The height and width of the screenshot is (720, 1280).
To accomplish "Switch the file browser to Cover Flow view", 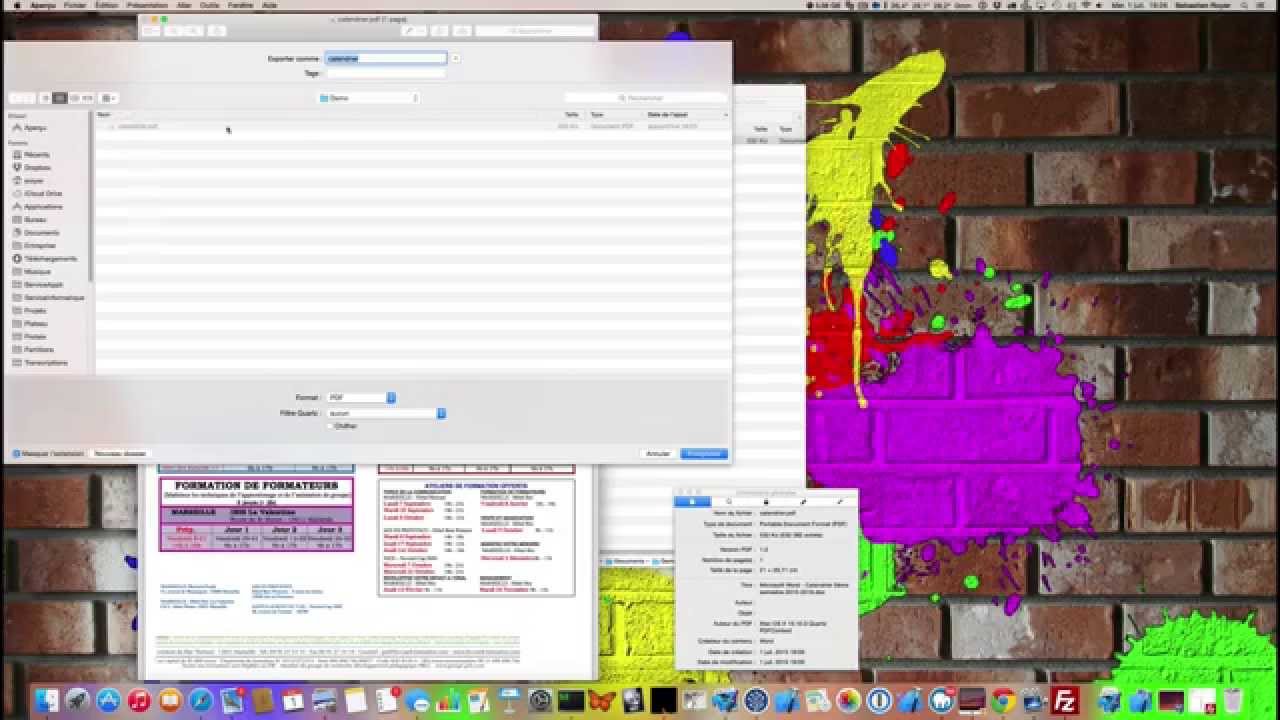I will (x=88, y=98).
